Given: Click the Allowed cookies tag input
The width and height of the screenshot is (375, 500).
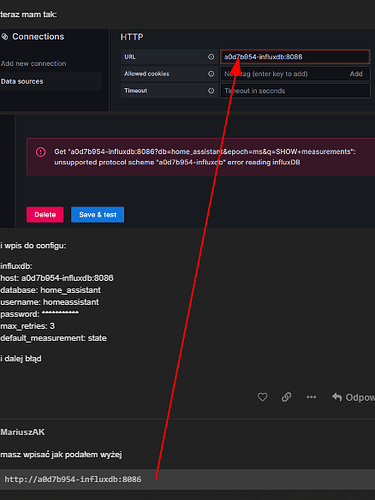Looking at the screenshot, I should click(283, 74).
